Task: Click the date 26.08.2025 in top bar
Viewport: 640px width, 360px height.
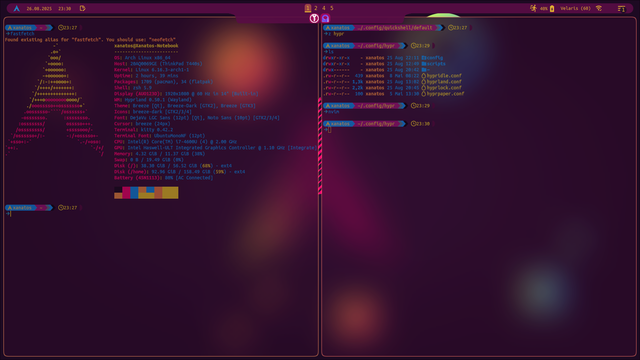Action: coord(39,9)
